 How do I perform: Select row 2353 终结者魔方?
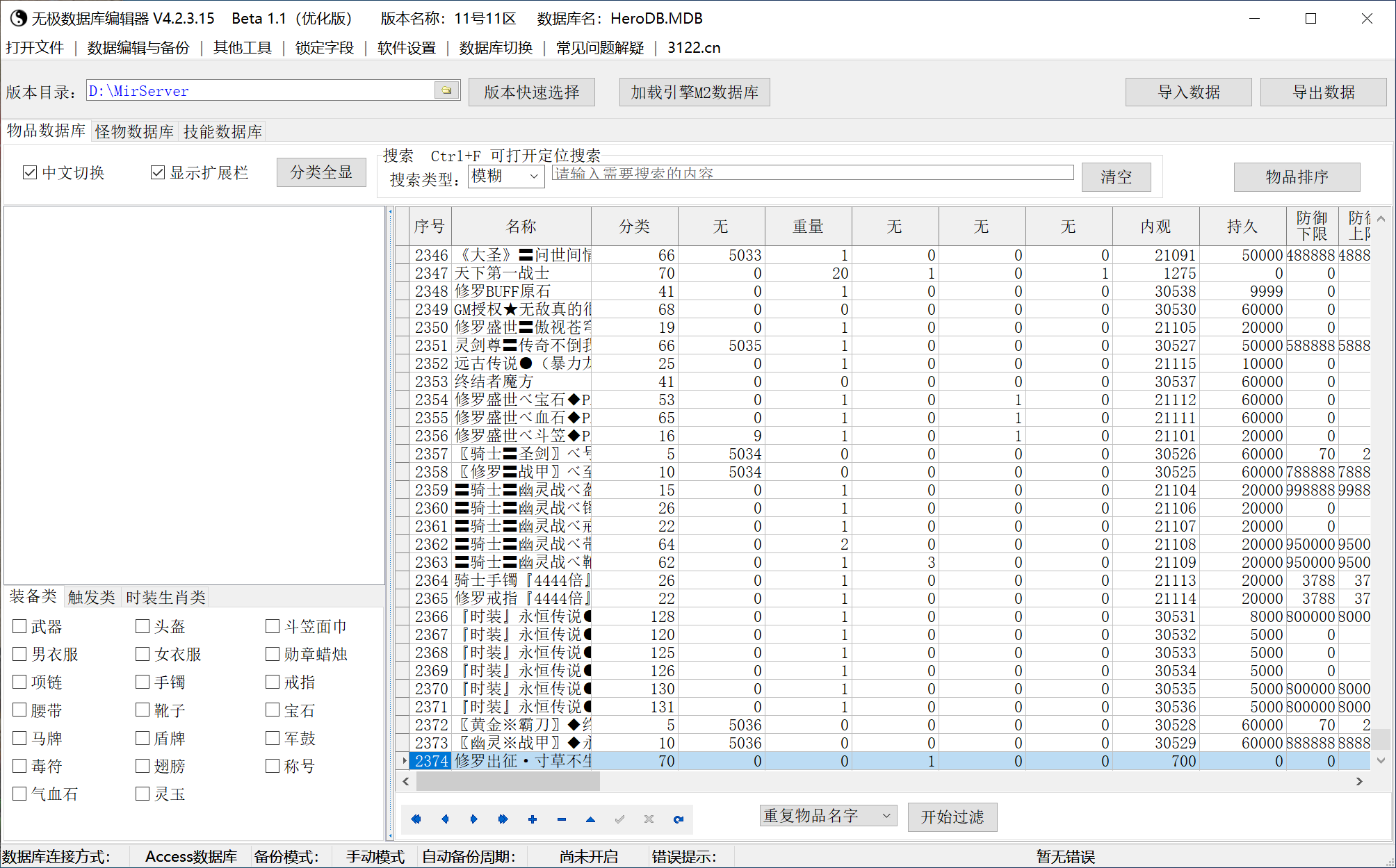[883, 382]
